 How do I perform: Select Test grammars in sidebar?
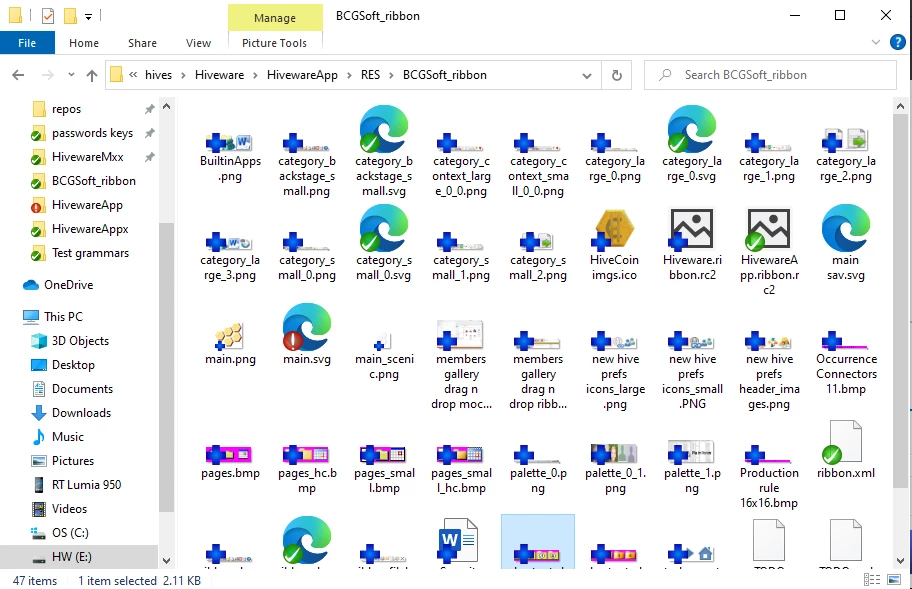(90, 253)
